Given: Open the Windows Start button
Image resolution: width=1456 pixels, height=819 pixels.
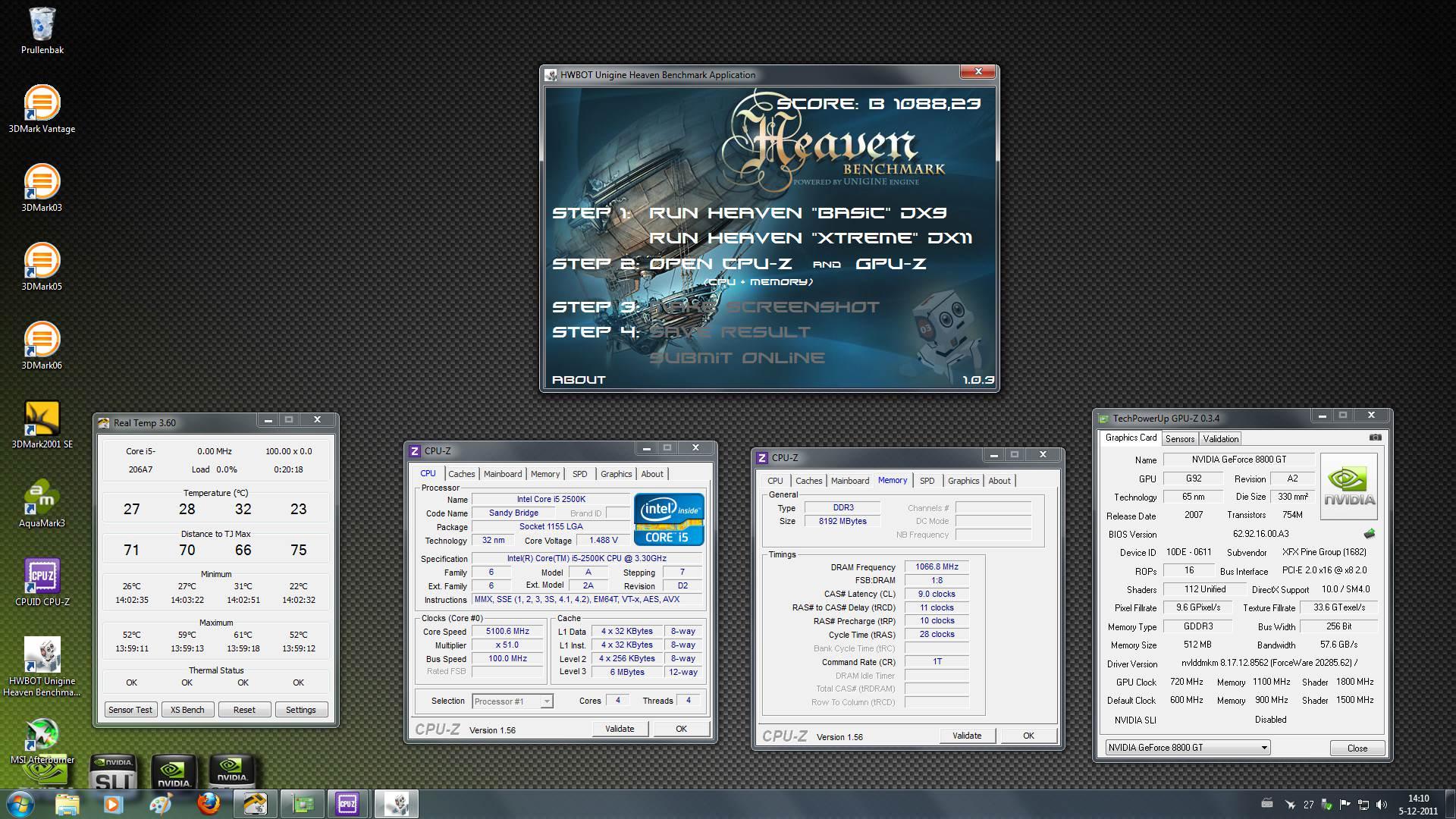Looking at the screenshot, I should pyautogui.click(x=20, y=804).
